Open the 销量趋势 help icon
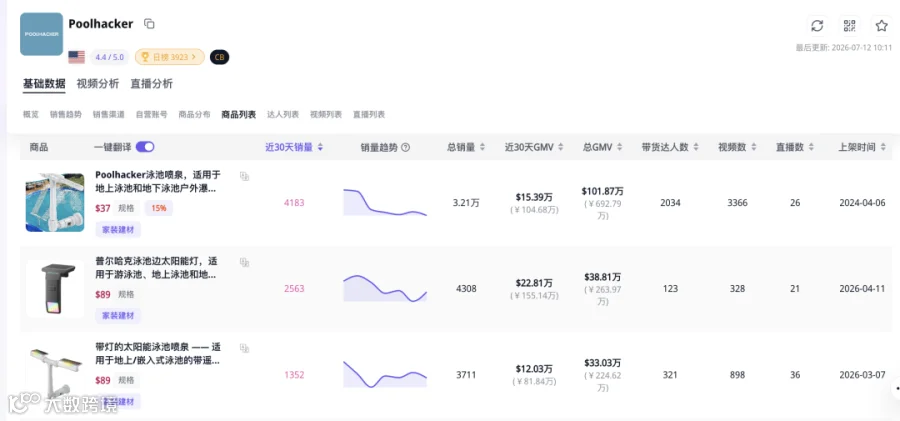The width and height of the screenshot is (900, 421). pyautogui.click(x=405, y=147)
